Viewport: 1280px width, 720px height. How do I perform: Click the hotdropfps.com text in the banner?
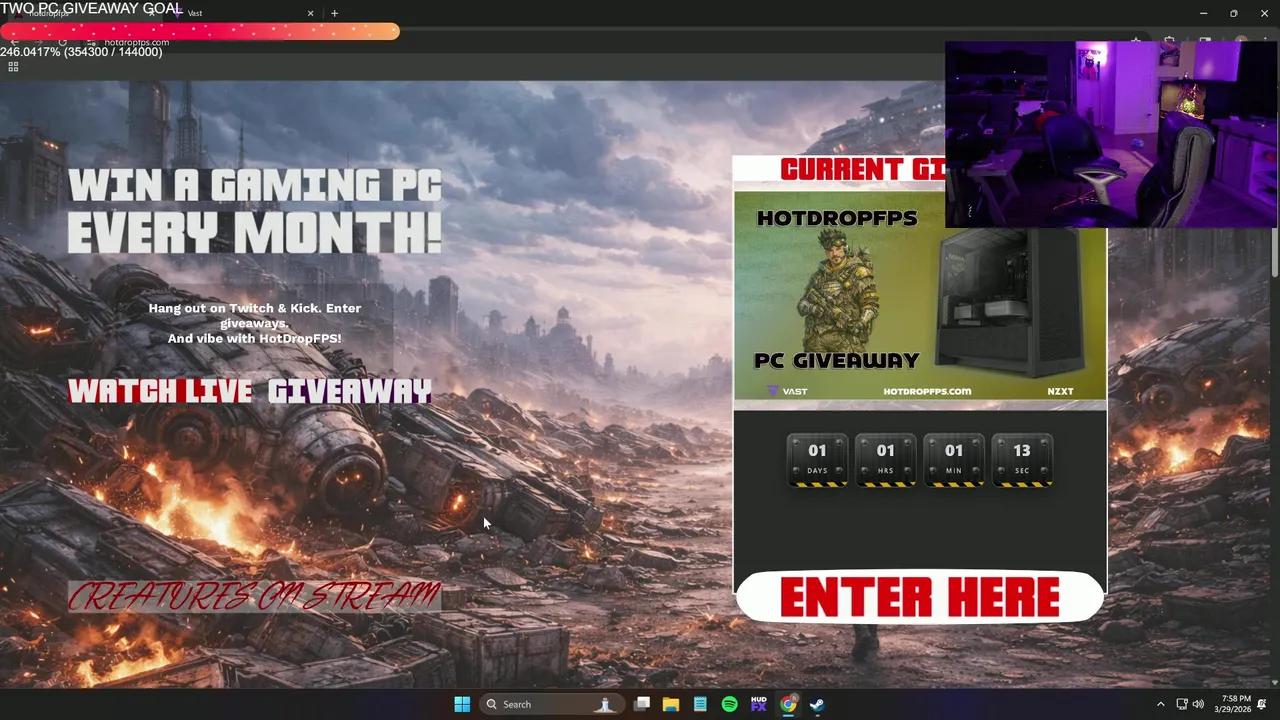coord(927,391)
